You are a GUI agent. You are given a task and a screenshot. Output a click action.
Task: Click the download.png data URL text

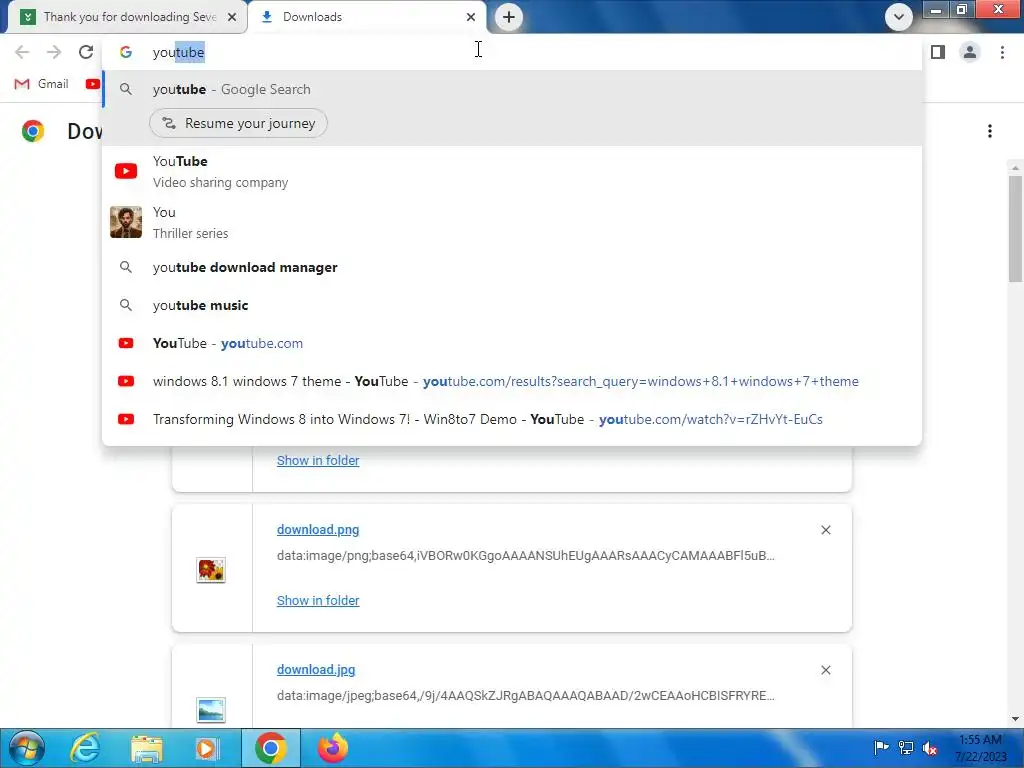click(x=526, y=556)
